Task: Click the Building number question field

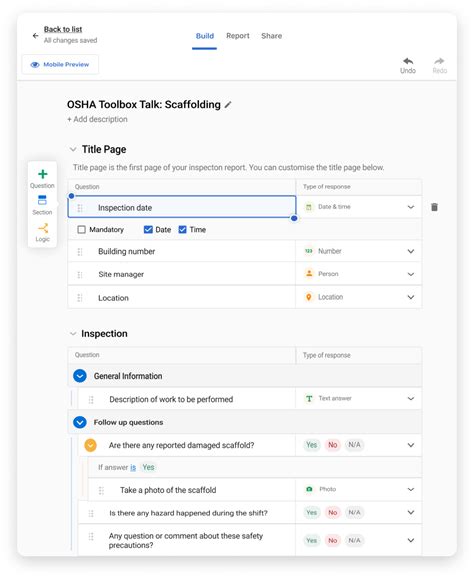Action: tap(182, 251)
